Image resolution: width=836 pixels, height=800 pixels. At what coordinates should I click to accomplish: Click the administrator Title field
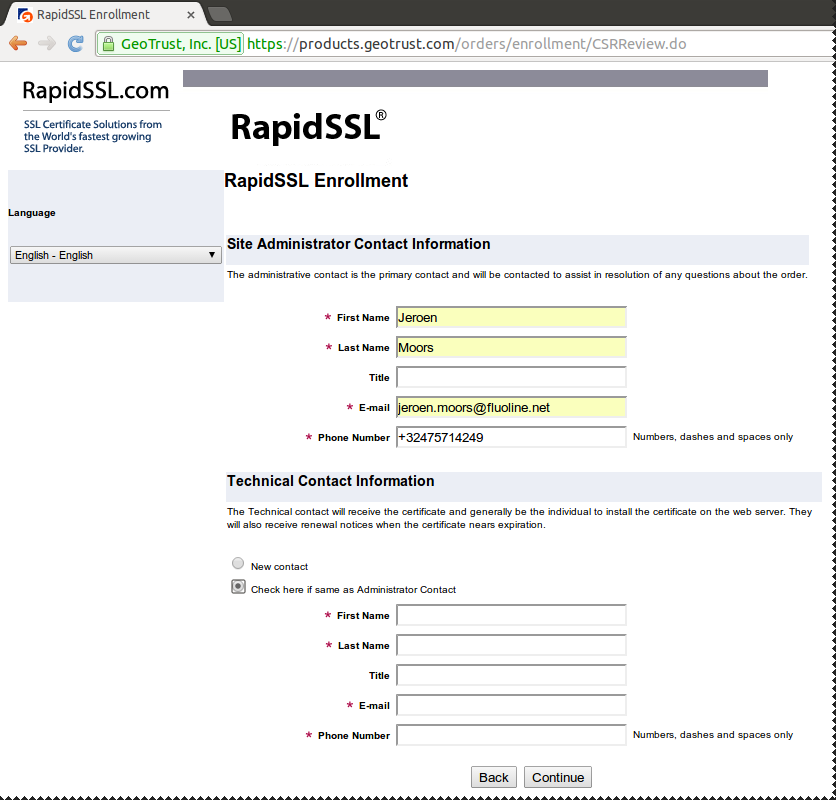click(x=511, y=377)
